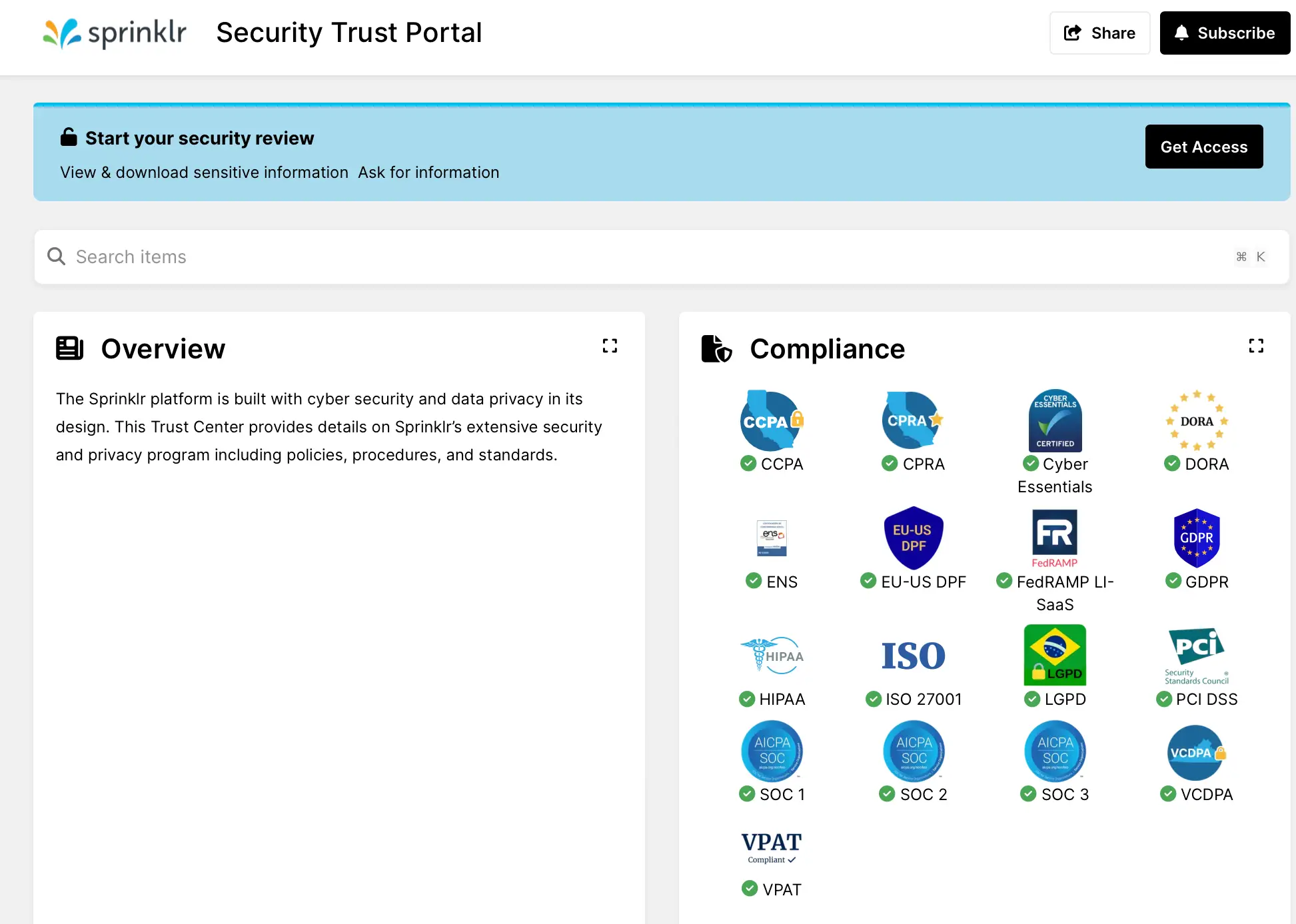Image resolution: width=1296 pixels, height=924 pixels.
Task: Click the Get Access button
Action: pyautogui.click(x=1203, y=147)
